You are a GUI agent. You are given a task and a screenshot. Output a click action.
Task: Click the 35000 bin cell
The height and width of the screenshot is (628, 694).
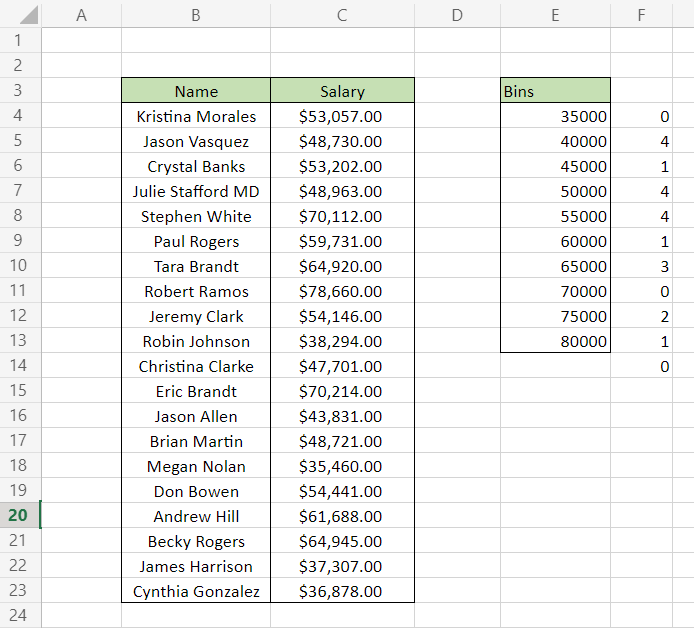(555, 116)
